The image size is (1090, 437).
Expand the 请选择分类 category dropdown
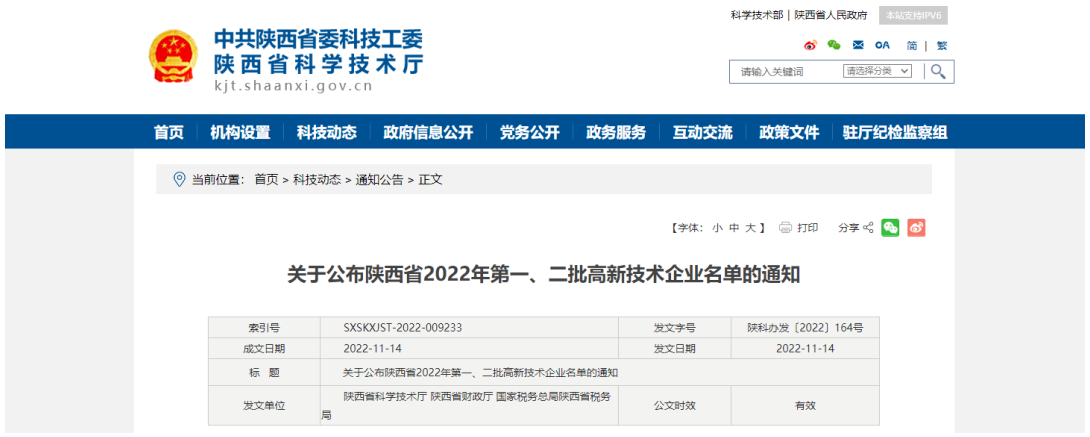point(877,71)
